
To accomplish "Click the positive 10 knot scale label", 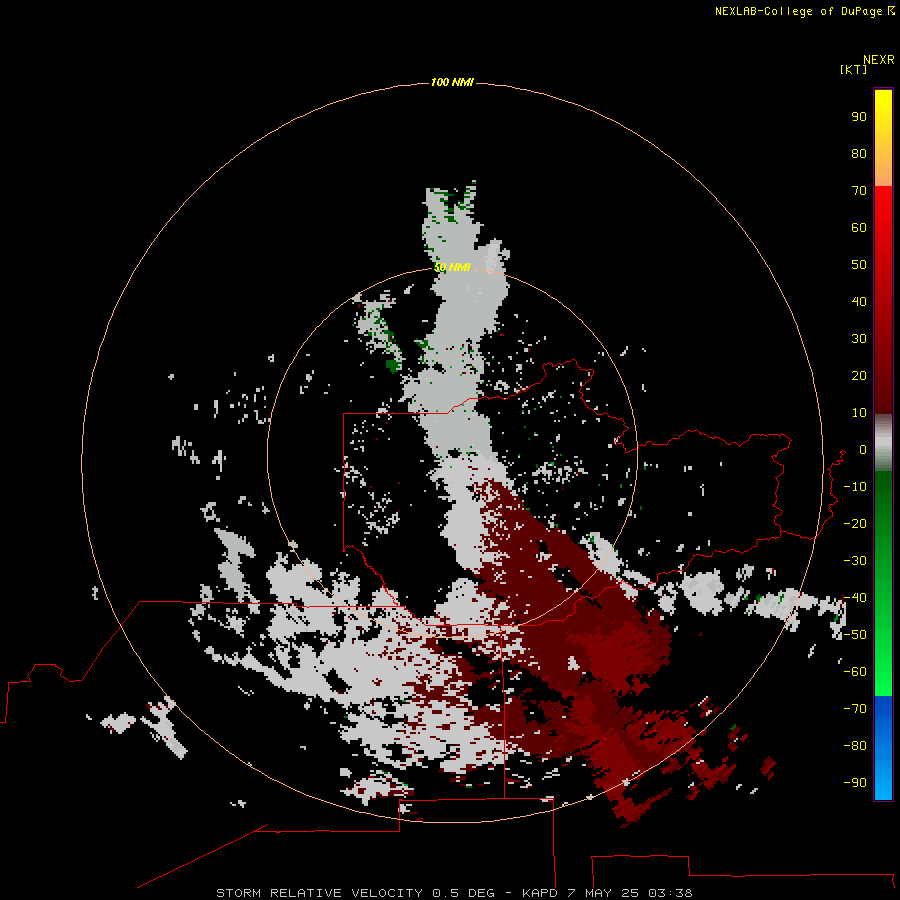I will (x=859, y=413).
